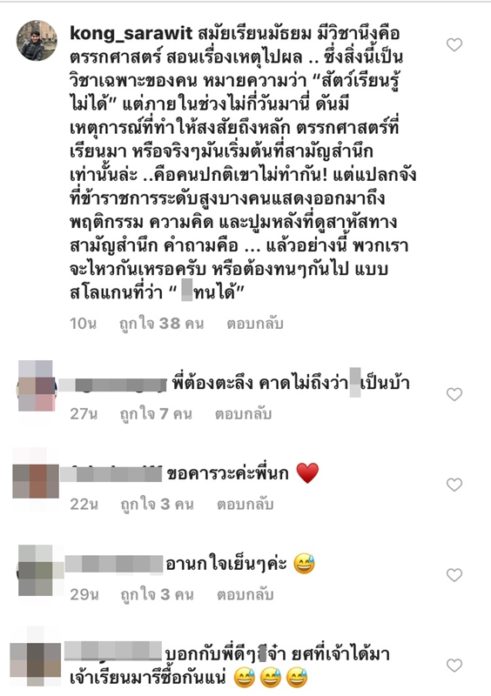Like the last comment about ยศที่เจ้าได้มา
Viewport: 491px width, 696px height.
454,665
